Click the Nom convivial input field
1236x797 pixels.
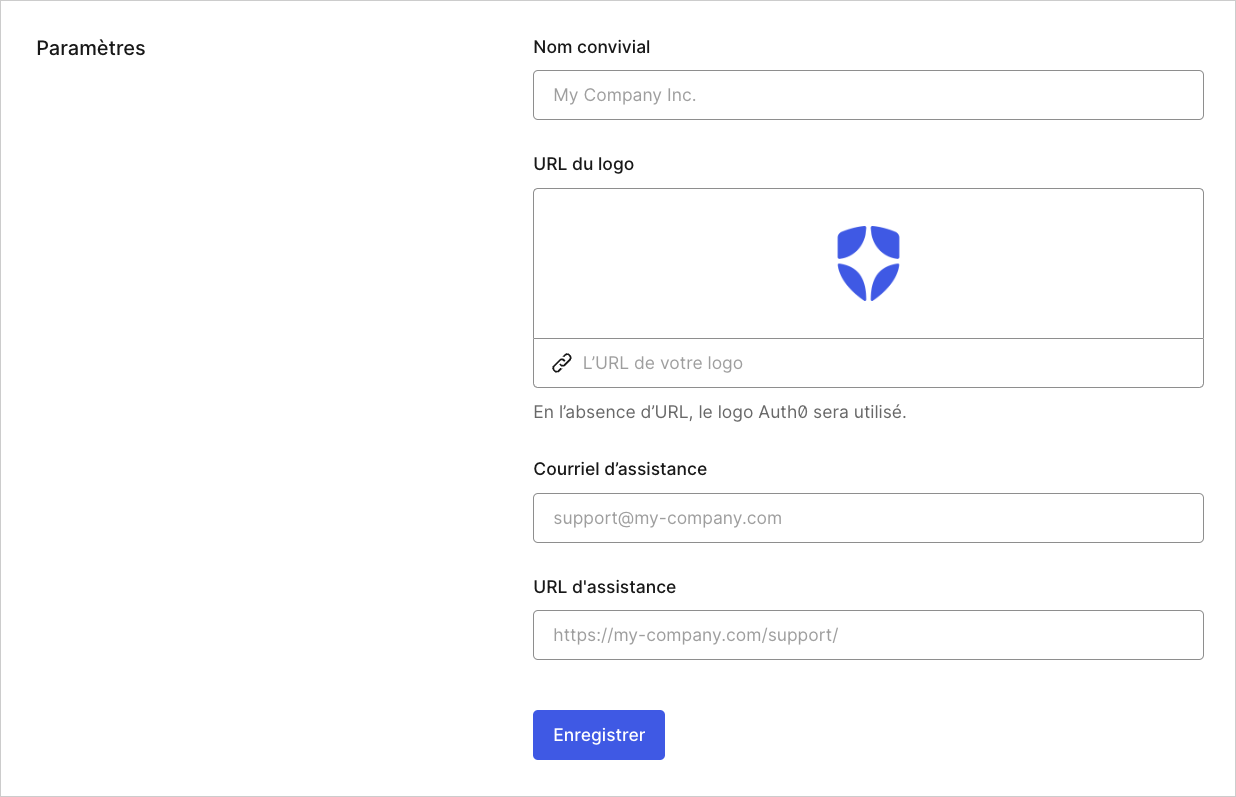tap(868, 95)
